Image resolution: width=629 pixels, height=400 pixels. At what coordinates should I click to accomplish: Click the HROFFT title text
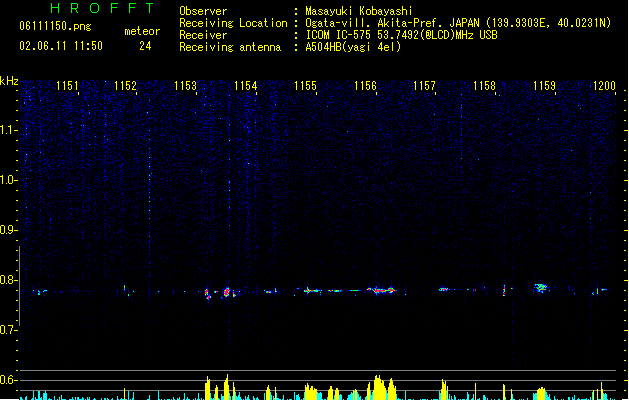point(103,8)
